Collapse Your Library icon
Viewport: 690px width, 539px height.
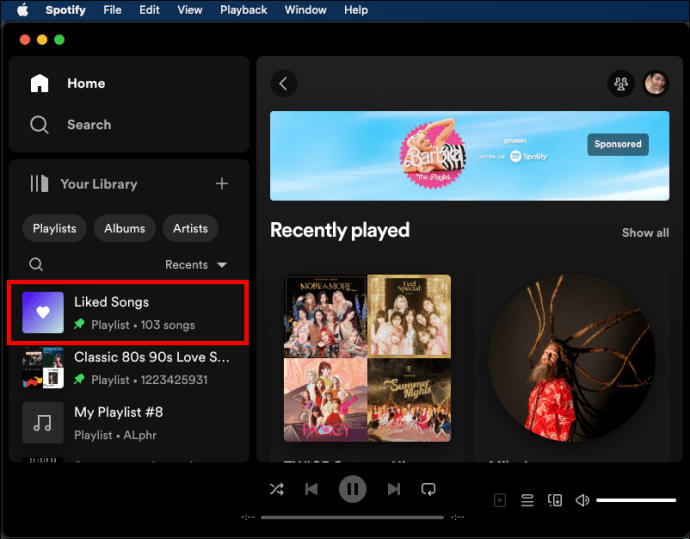click(x=39, y=183)
